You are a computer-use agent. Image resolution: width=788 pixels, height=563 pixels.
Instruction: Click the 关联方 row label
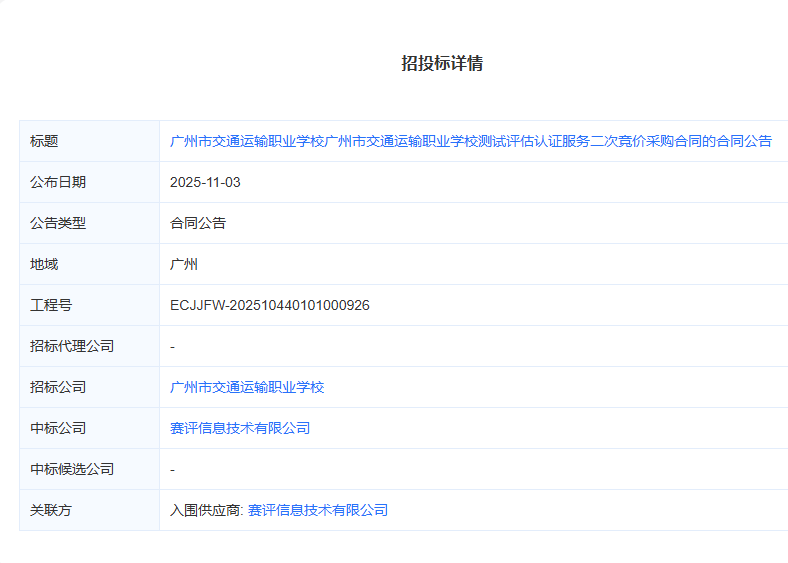51,510
